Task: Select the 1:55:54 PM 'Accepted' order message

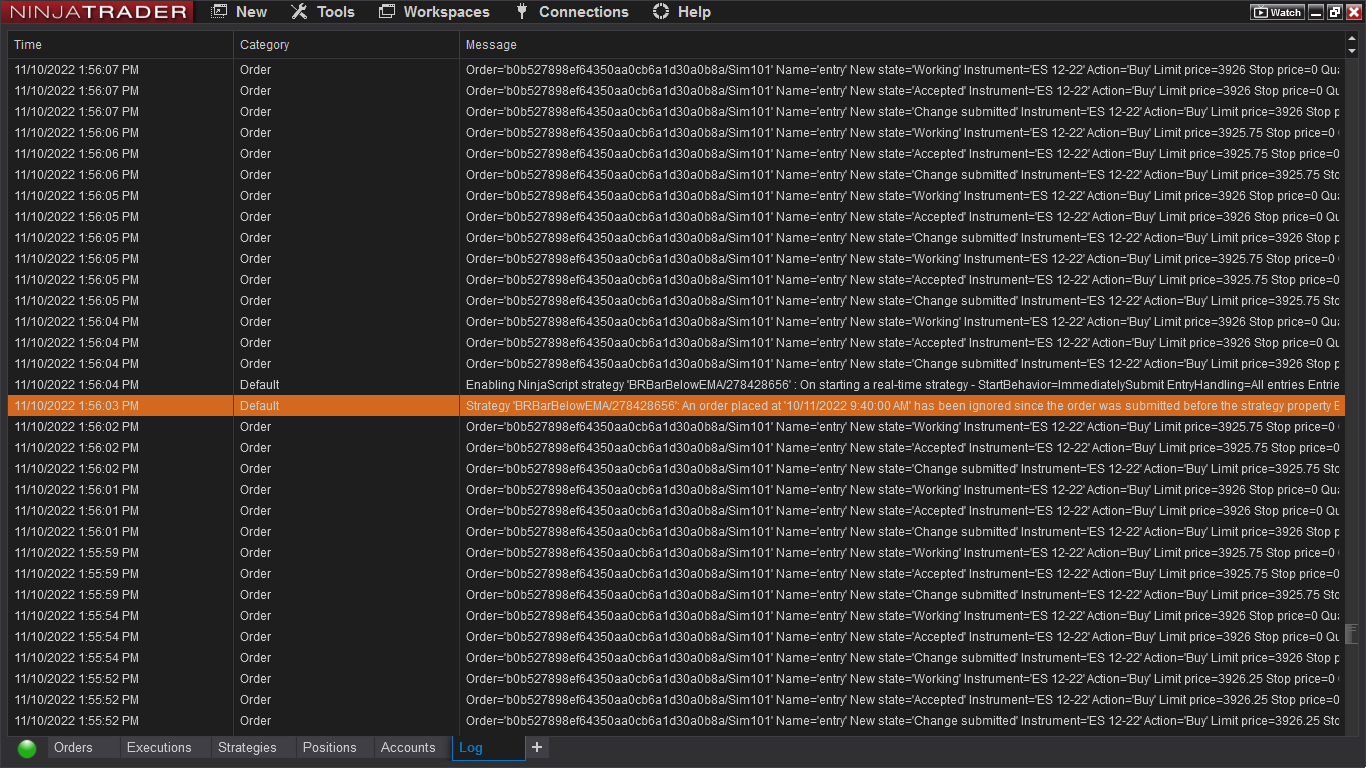Action: [x=902, y=637]
